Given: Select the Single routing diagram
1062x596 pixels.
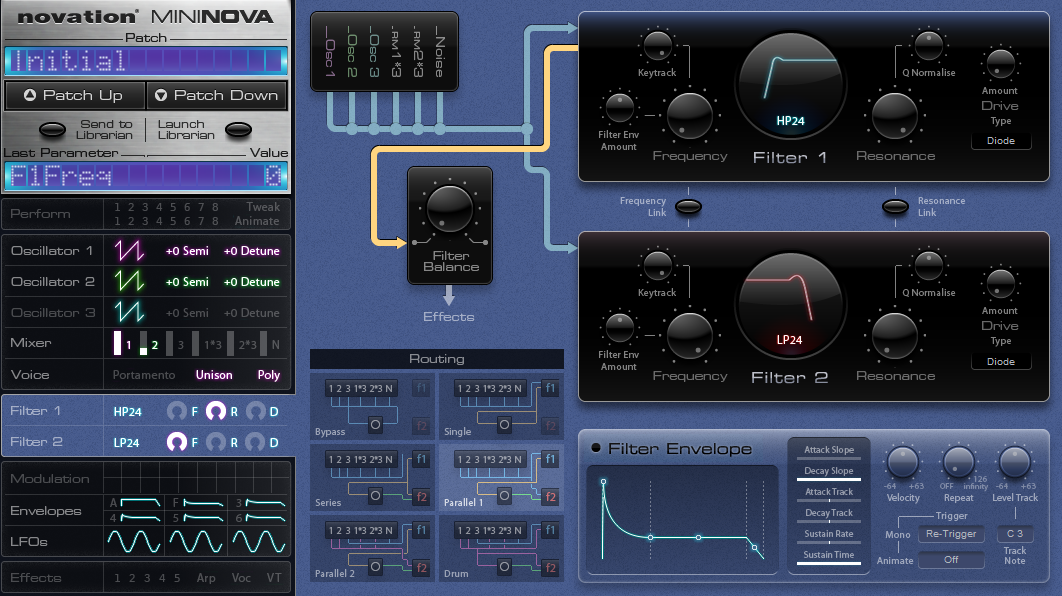Looking at the screenshot, I should coord(501,407).
